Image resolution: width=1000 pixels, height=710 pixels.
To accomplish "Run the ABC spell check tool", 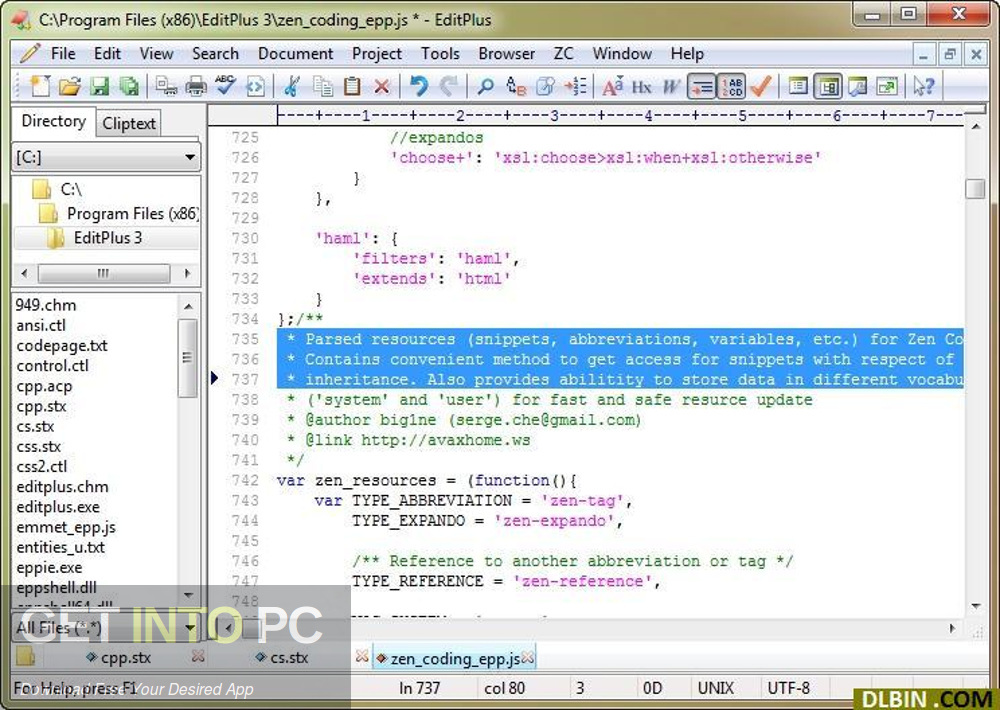I will (225, 86).
